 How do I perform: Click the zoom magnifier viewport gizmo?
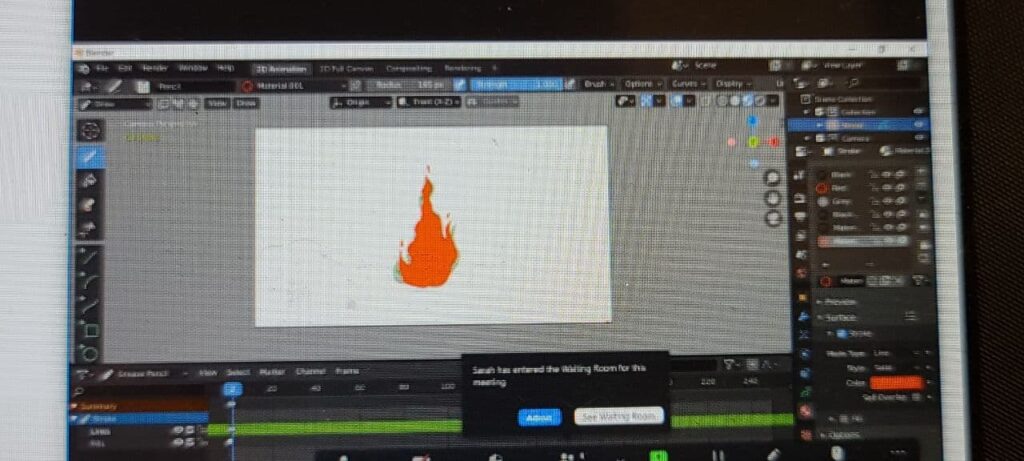click(x=772, y=178)
